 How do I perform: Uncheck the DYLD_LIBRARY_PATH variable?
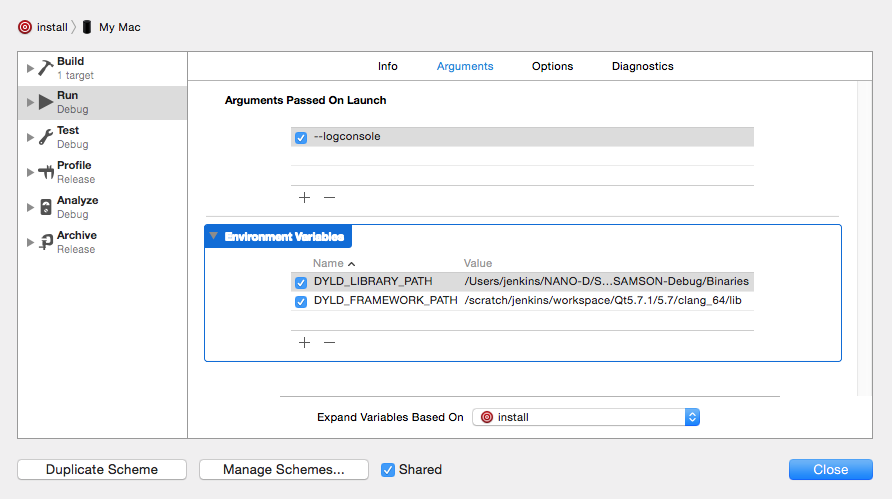coord(301,282)
